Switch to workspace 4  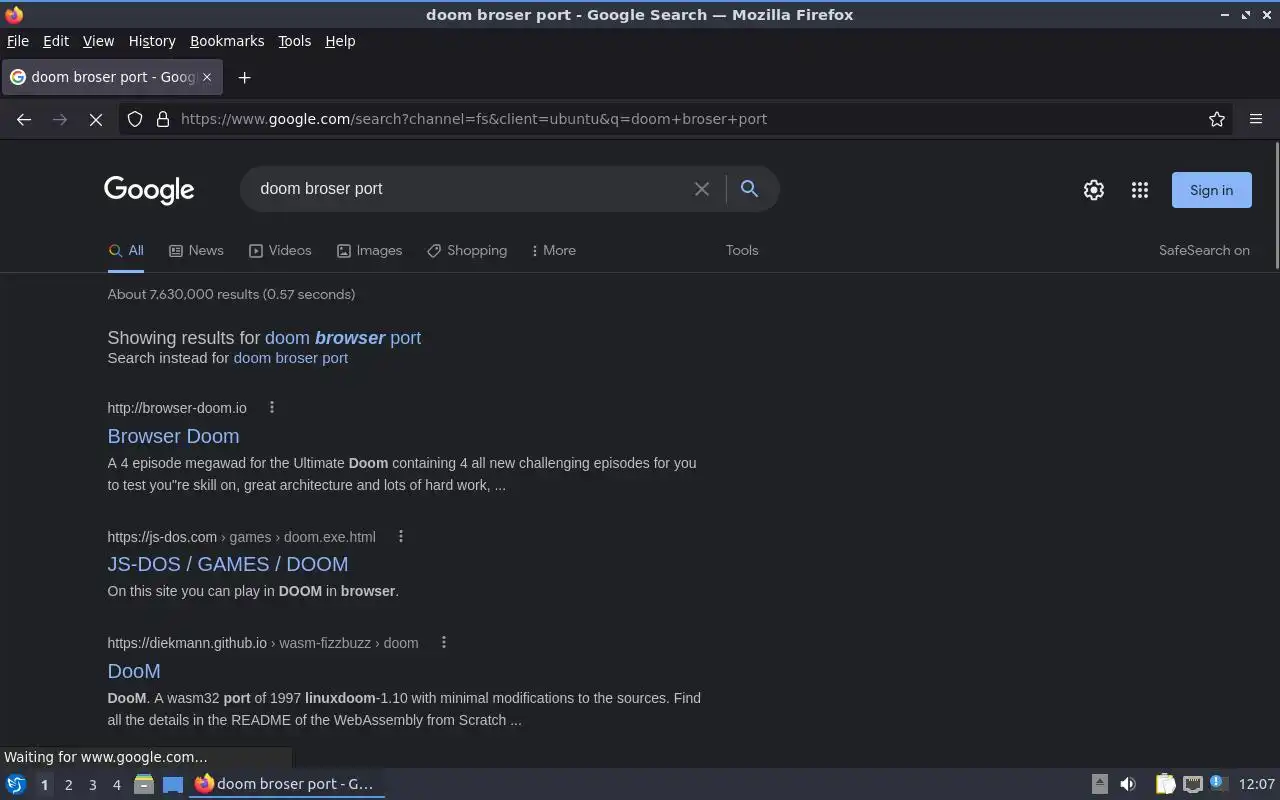point(116,785)
